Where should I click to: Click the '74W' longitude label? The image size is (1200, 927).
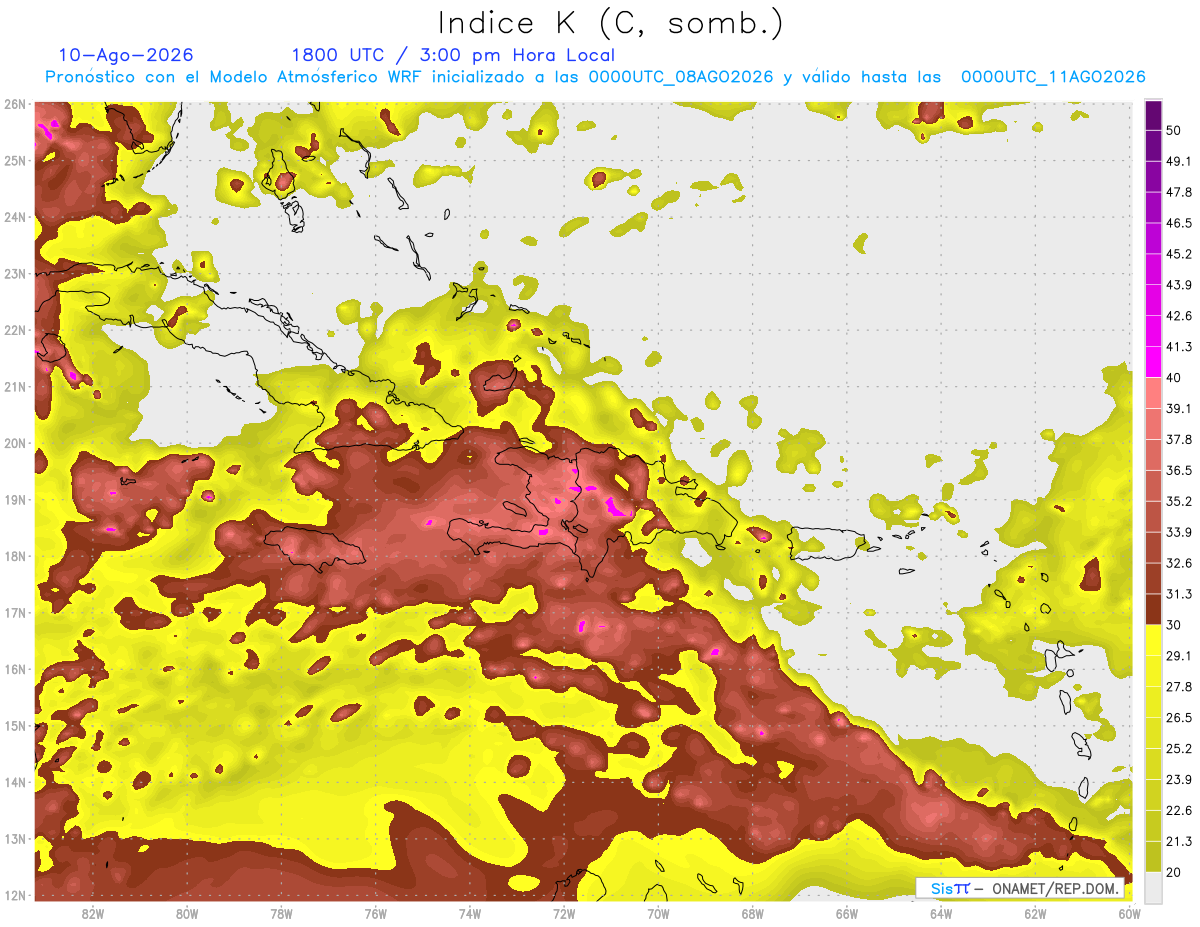470,913
